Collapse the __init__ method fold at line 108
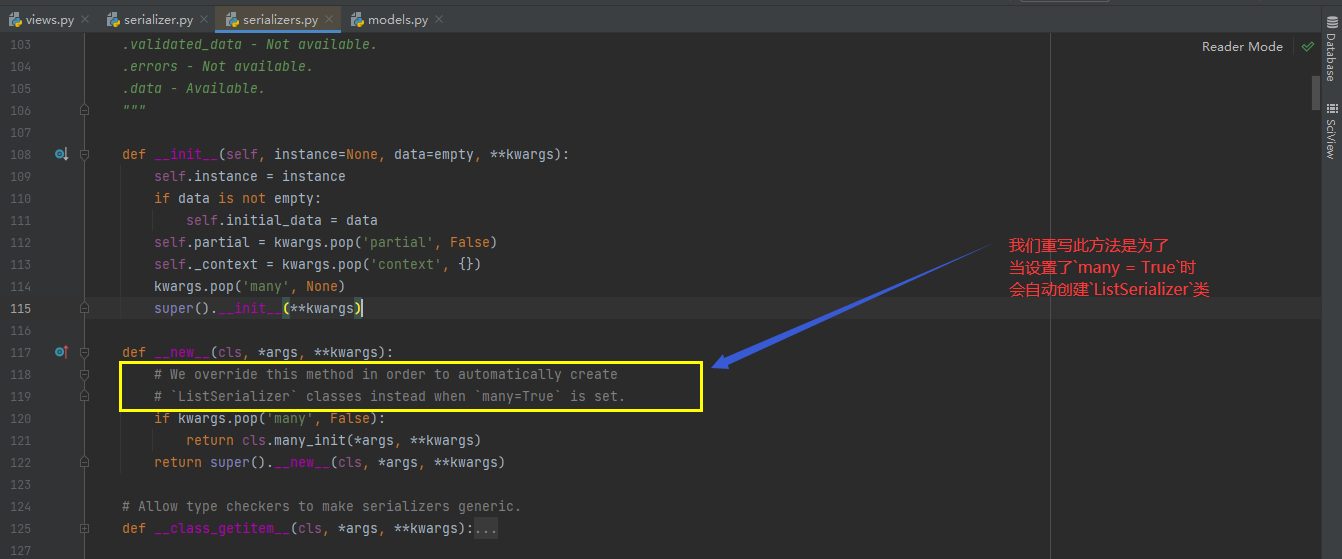 click(x=85, y=154)
